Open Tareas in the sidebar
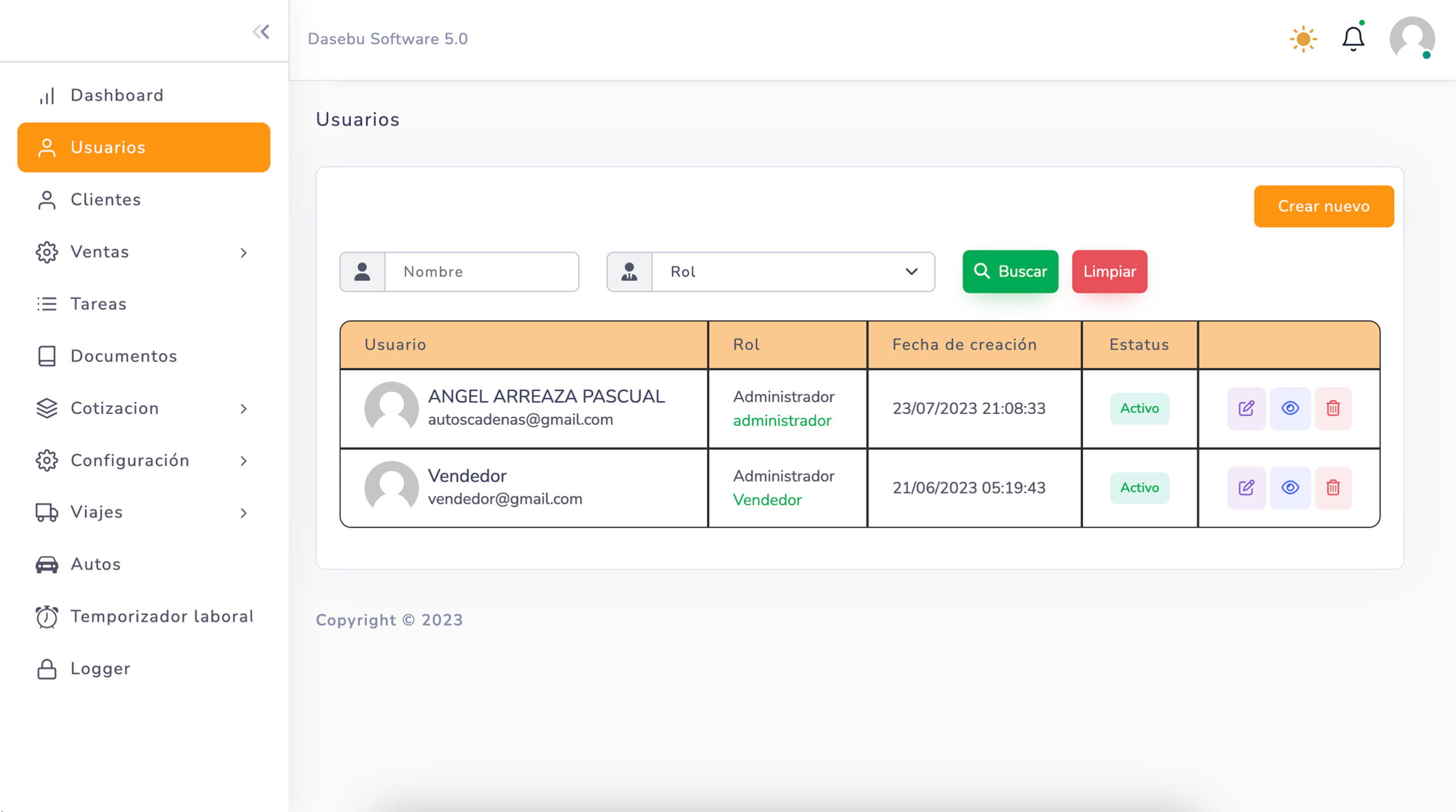Screen dimensions: 1456x812 pos(143,304)
